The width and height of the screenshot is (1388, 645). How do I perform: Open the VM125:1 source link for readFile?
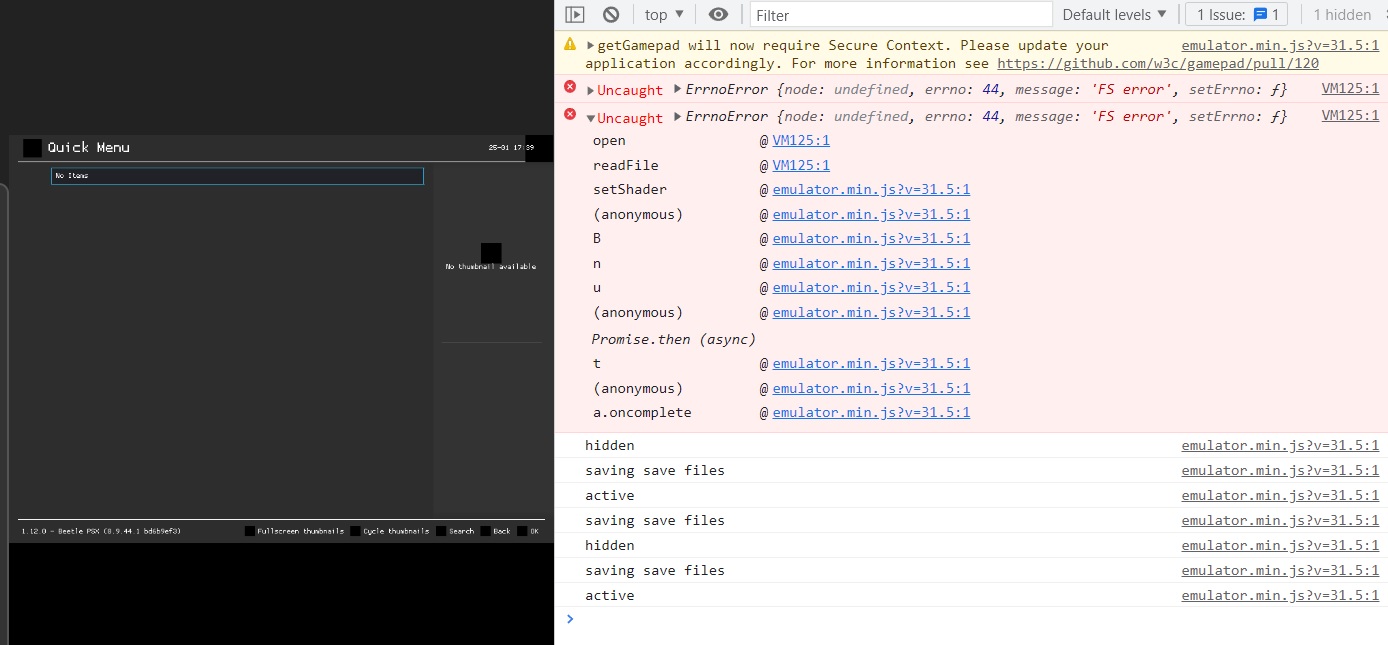click(x=800, y=165)
